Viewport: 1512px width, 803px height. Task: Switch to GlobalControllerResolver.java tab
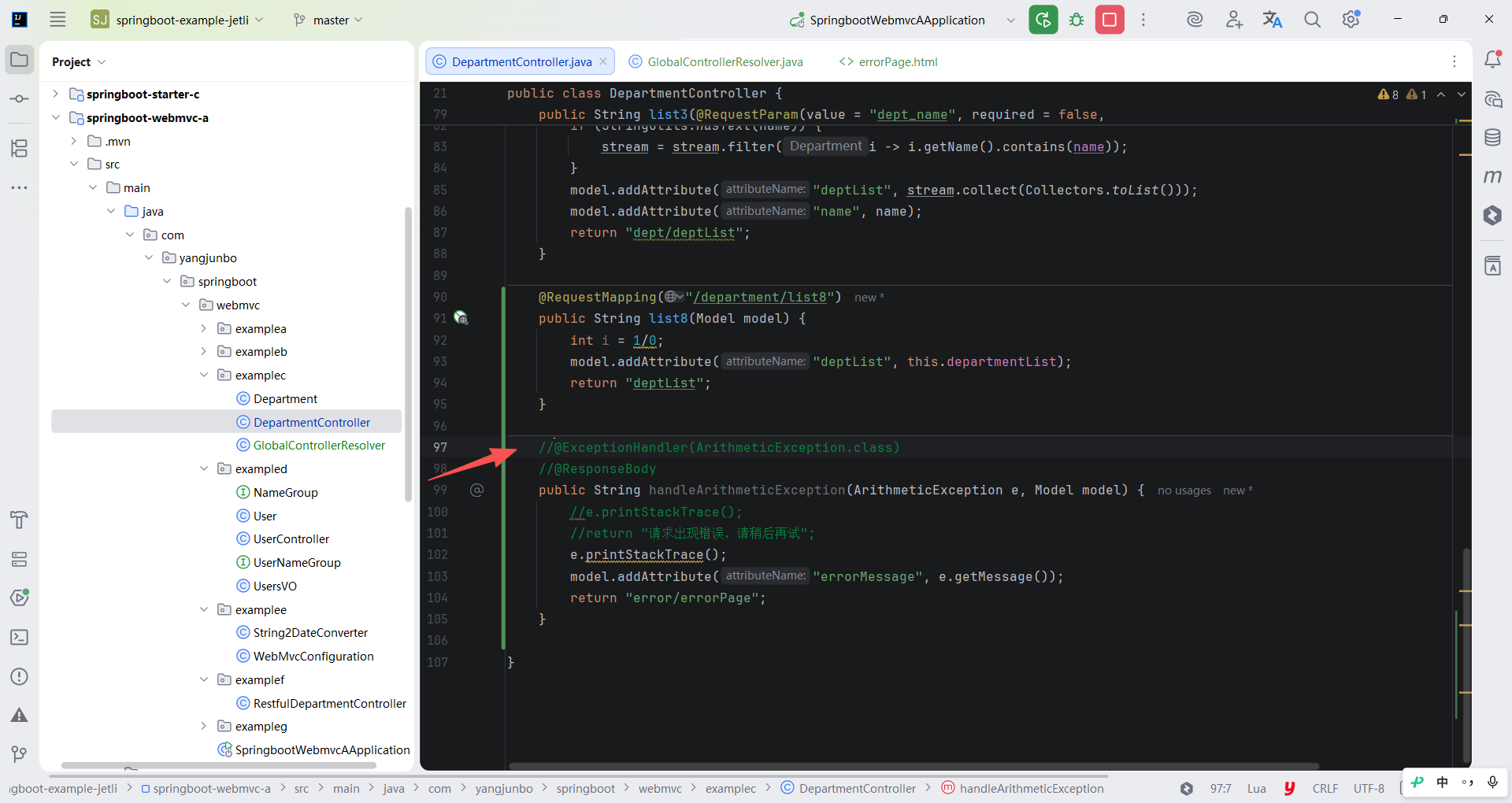[x=716, y=61]
